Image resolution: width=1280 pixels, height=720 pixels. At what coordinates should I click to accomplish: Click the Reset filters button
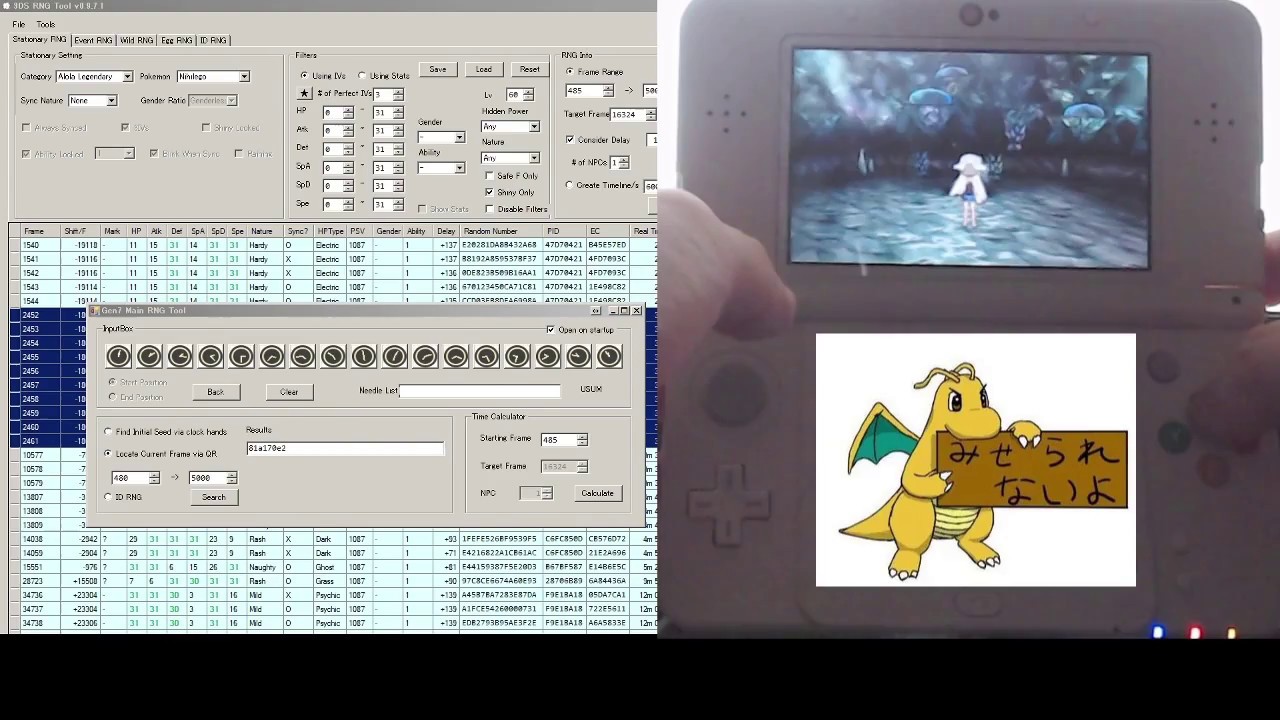pyautogui.click(x=530, y=69)
